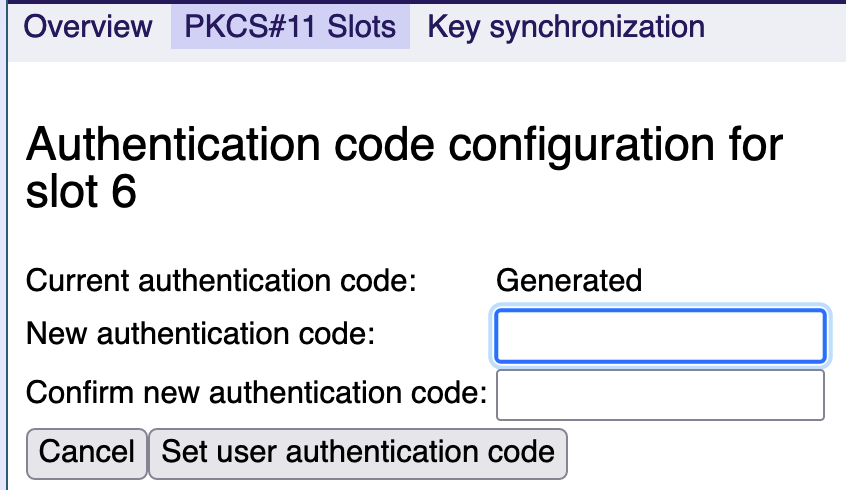Viewport: 846px width, 490px height.
Task: Go to the Key synchronization tab
Action: (565, 26)
